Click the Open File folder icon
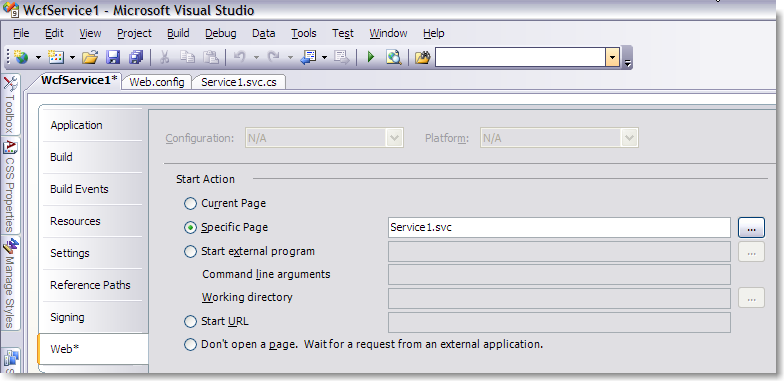 pyautogui.click(x=90, y=58)
